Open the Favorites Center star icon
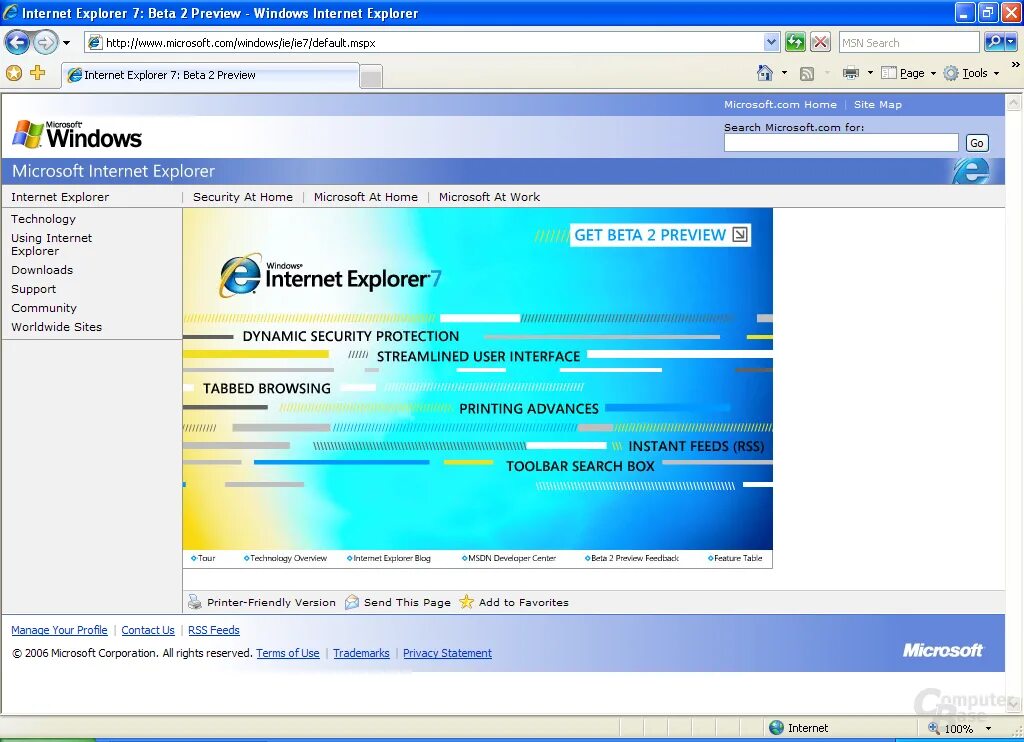Viewport: 1024px width, 742px height. [14, 73]
